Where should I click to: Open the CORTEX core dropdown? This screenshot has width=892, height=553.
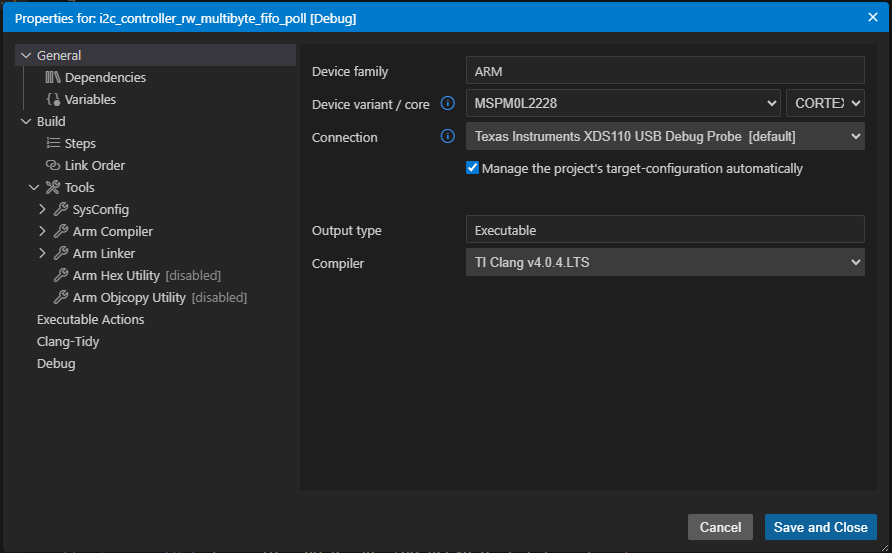point(825,103)
